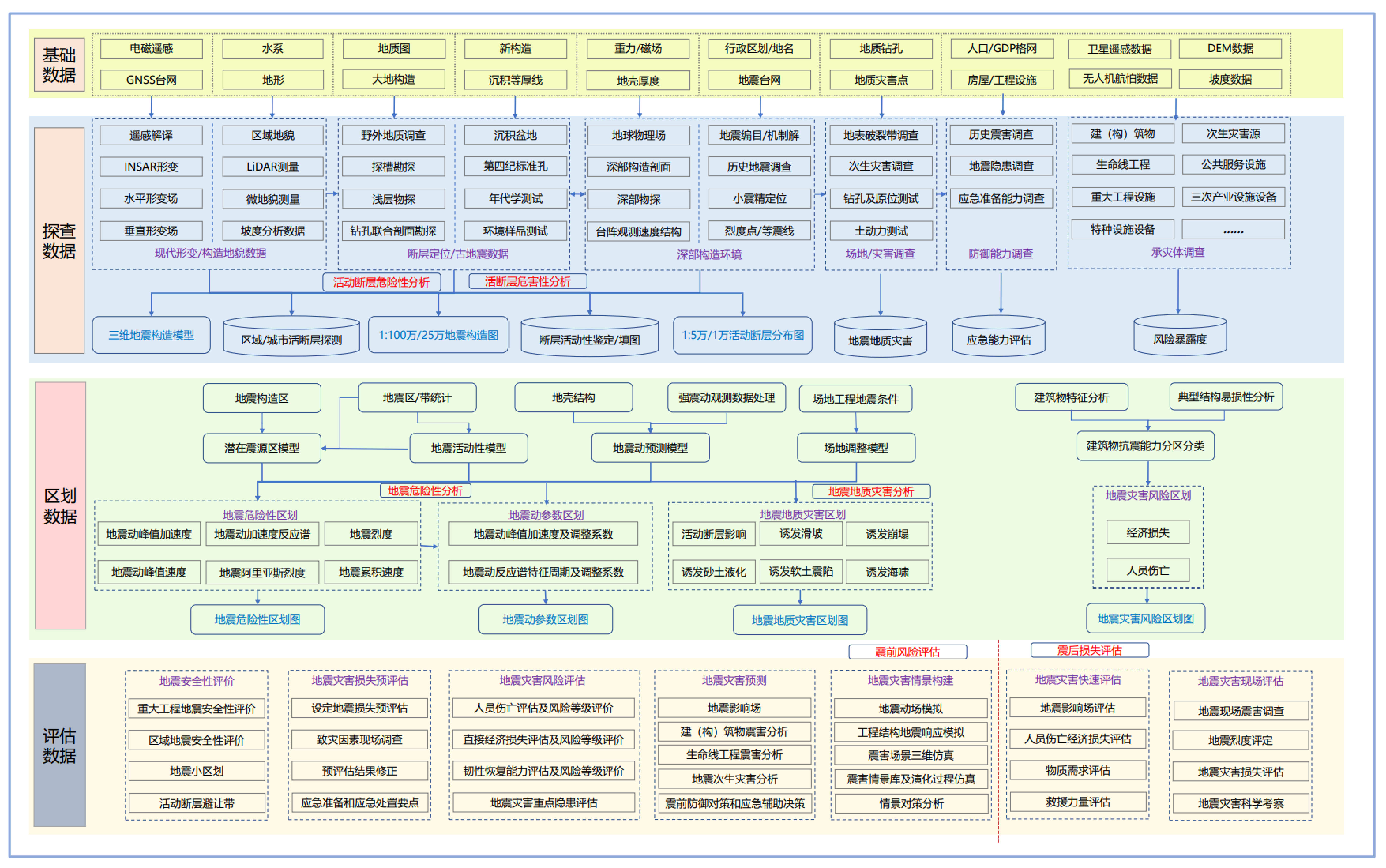Click the 三维地震构造模型 box
This screenshot has height=868, width=1386.
[x=152, y=335]
